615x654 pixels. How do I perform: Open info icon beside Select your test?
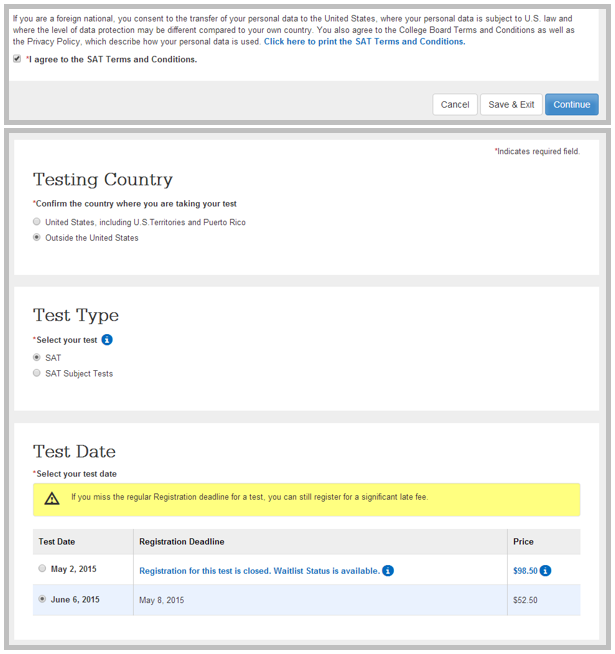(x=107, y=340)
